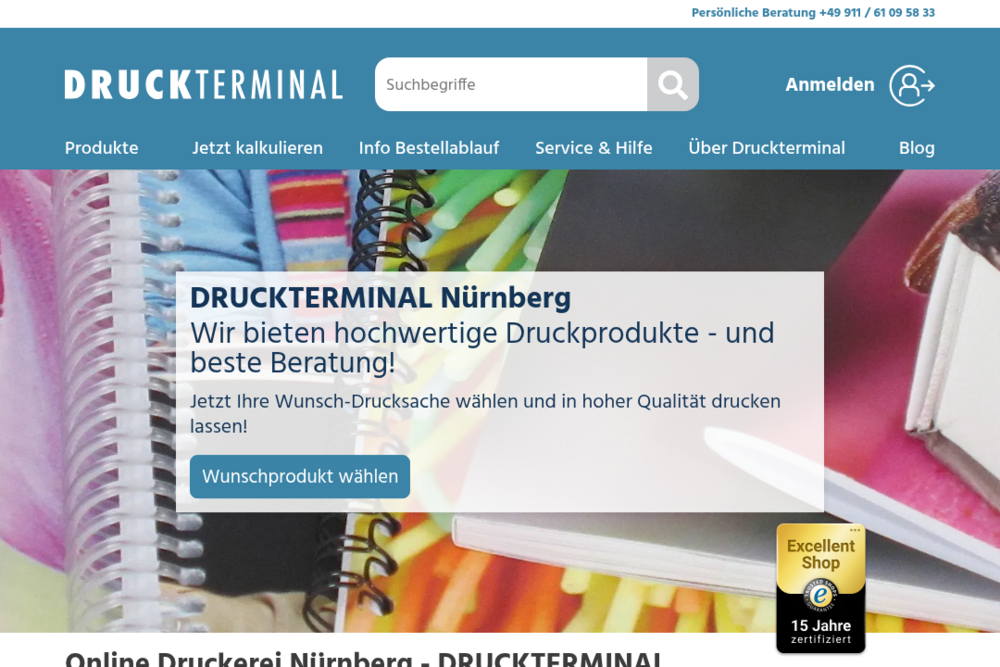
Task: Open Über Druckterminal menu item
Action: (767, 148)
